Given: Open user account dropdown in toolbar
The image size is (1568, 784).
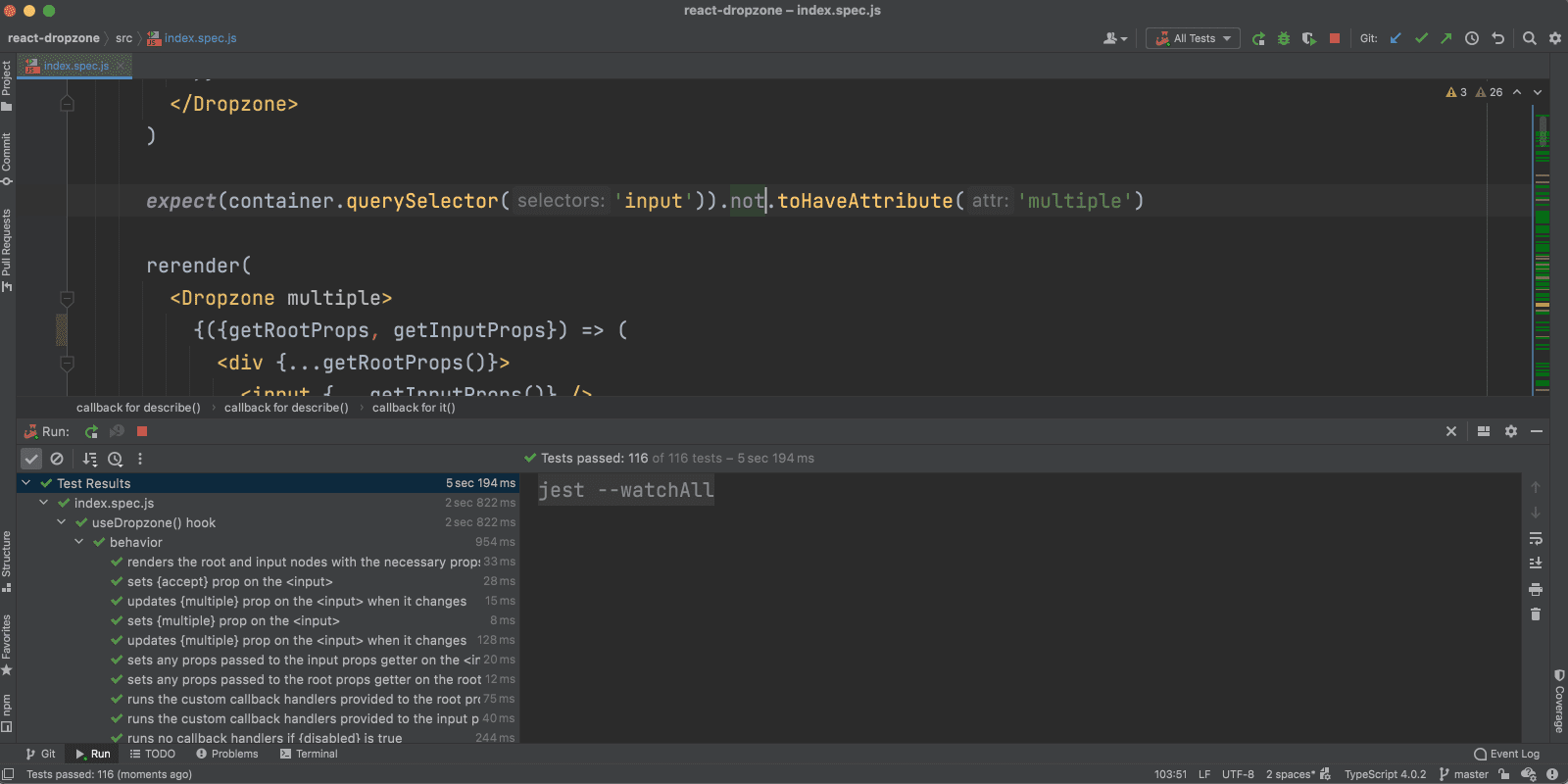Looking at the screenshot, I should tap(1115, 38).
